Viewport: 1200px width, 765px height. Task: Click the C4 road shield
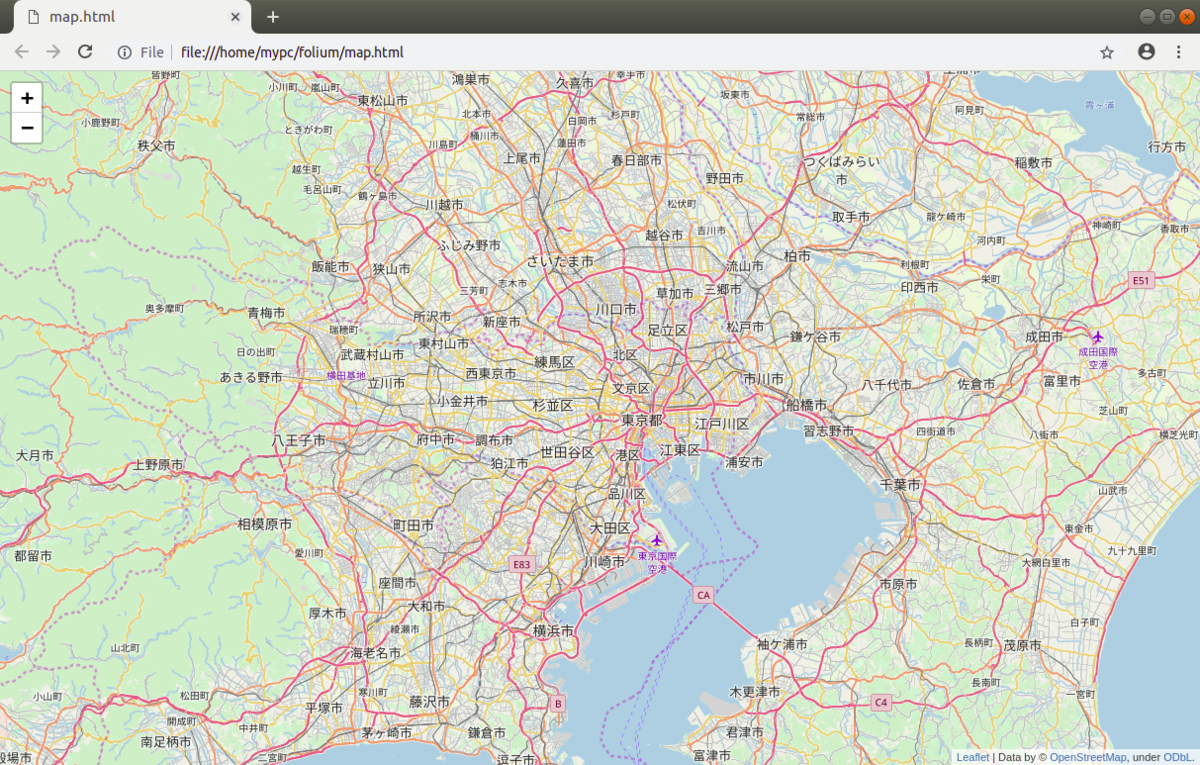coord(880,702)
